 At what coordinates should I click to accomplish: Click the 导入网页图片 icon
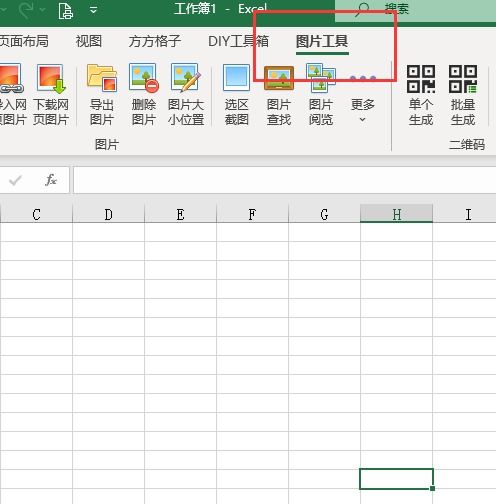point(11,79)
